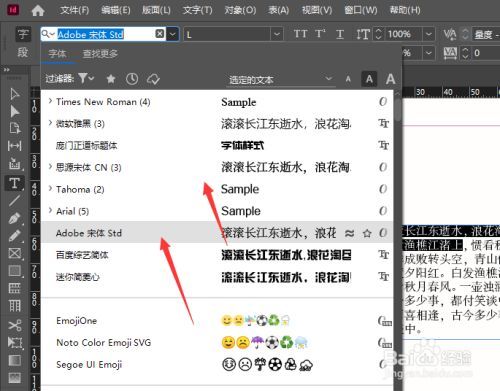Viewport: 500px width, 391px height.
Task: Expand the 思源宋体 CN font family
Action: [x=50, y=166]
